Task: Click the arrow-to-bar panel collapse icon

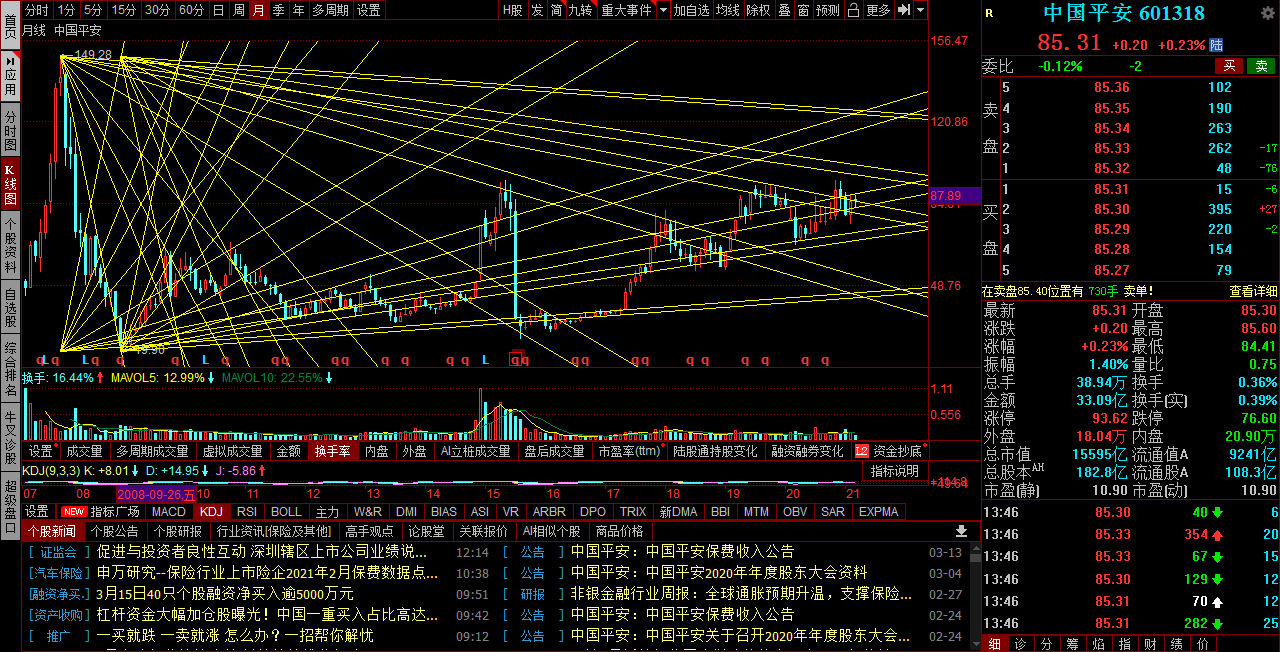Action: coord(904,10)
